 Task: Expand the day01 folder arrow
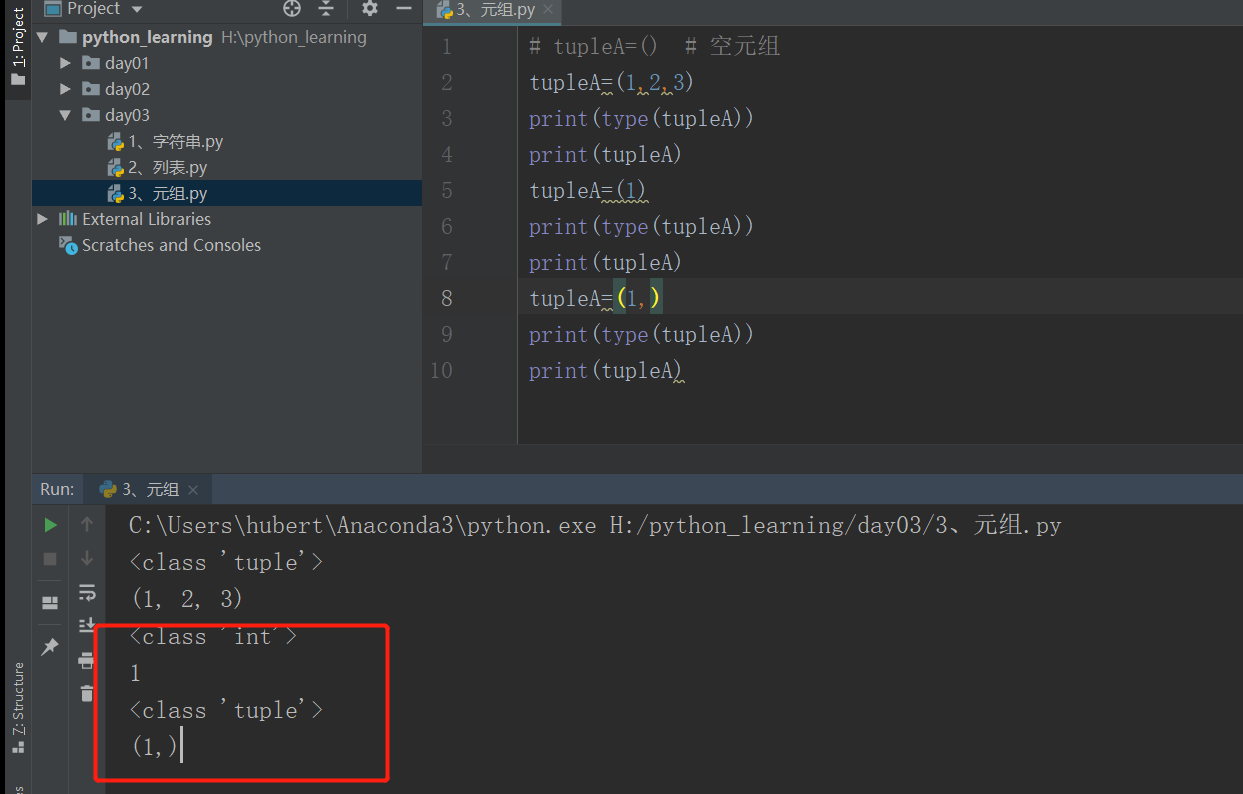click(65, 63)
